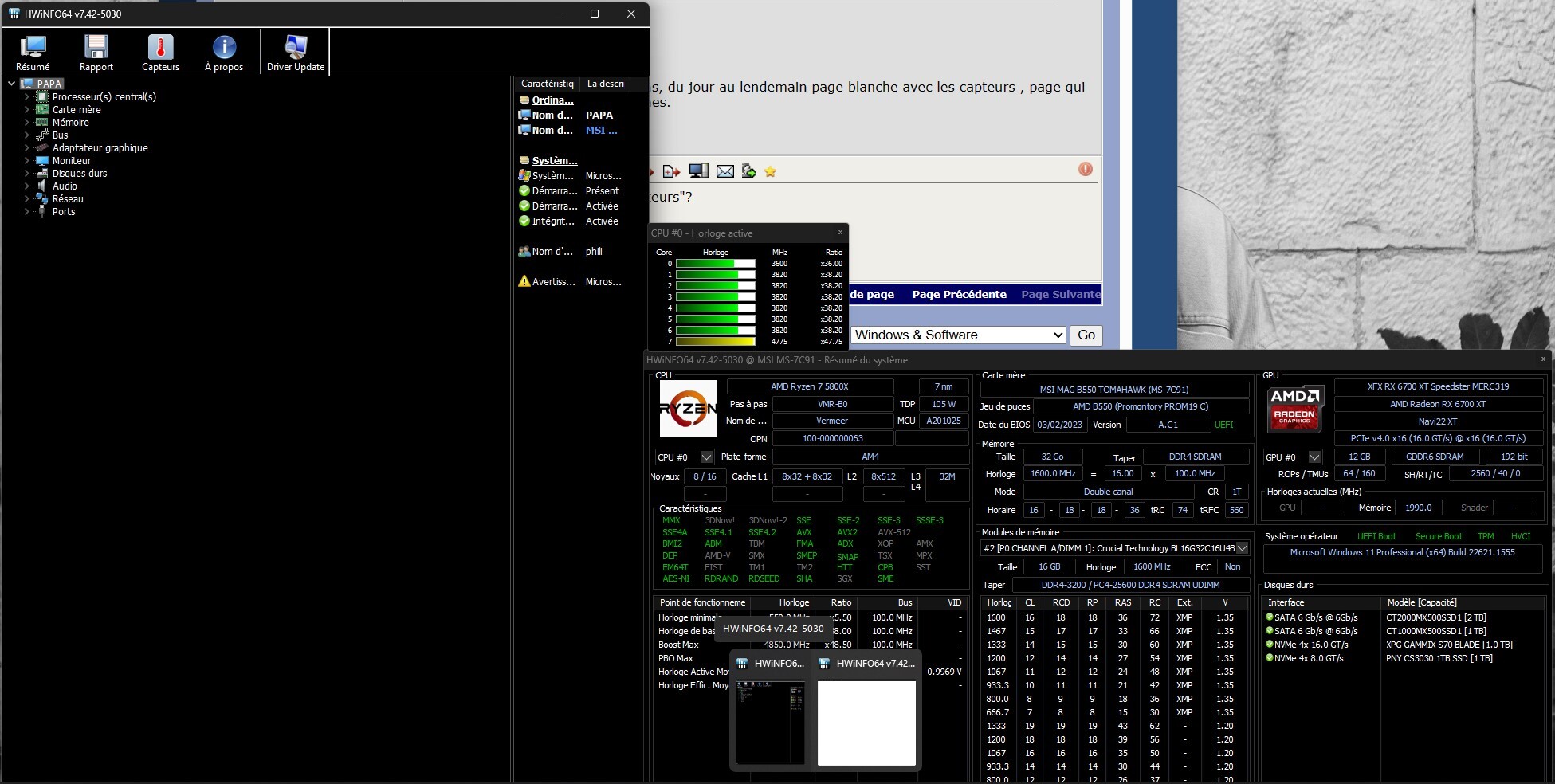Image resolution: width=1555 pixels, height=784 pixels.
Task: Click the Go button on forum page
Action: coord(1086,335)
